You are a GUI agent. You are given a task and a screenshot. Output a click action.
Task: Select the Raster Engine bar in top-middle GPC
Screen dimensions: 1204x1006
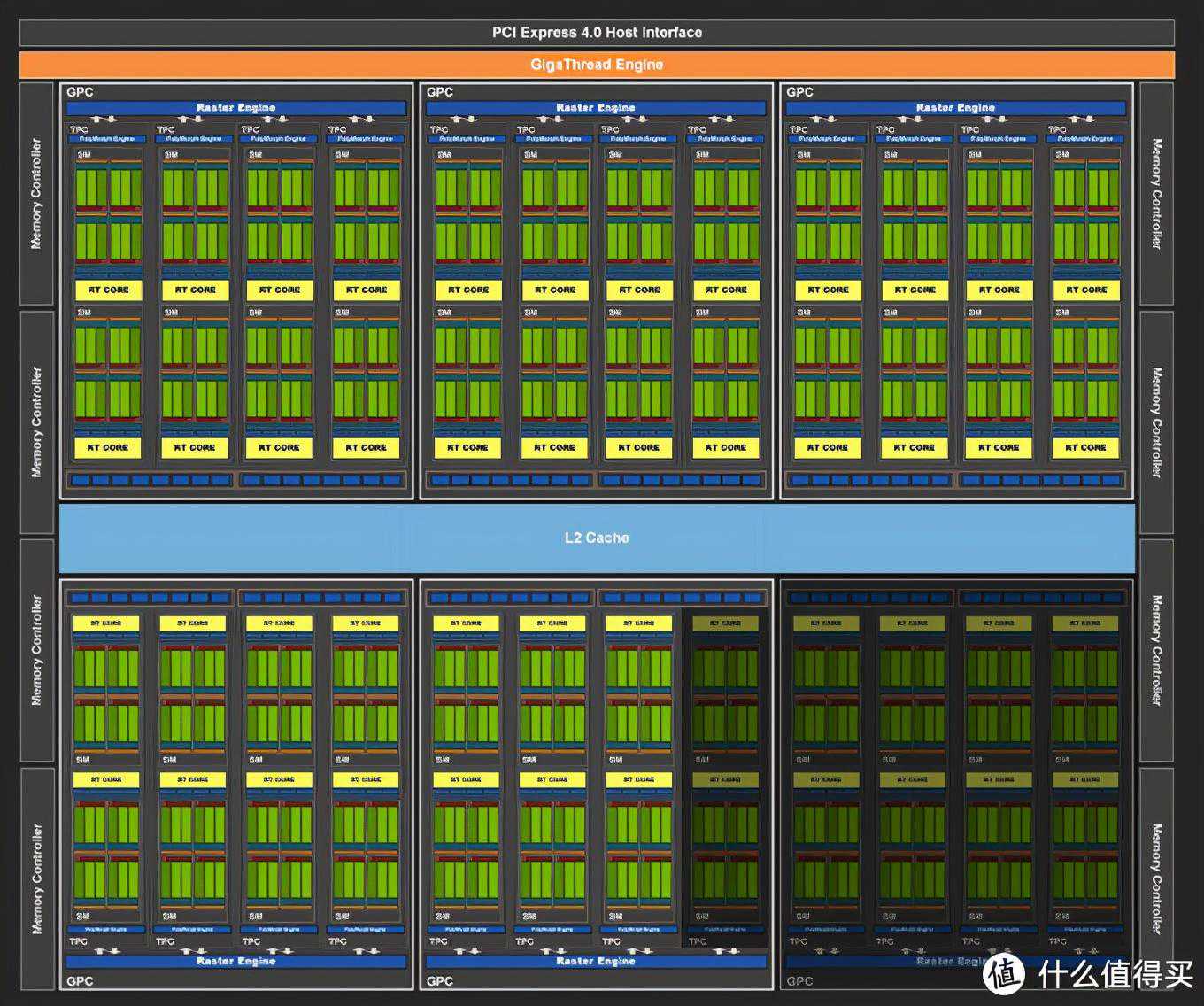click(x=595, y=108)
